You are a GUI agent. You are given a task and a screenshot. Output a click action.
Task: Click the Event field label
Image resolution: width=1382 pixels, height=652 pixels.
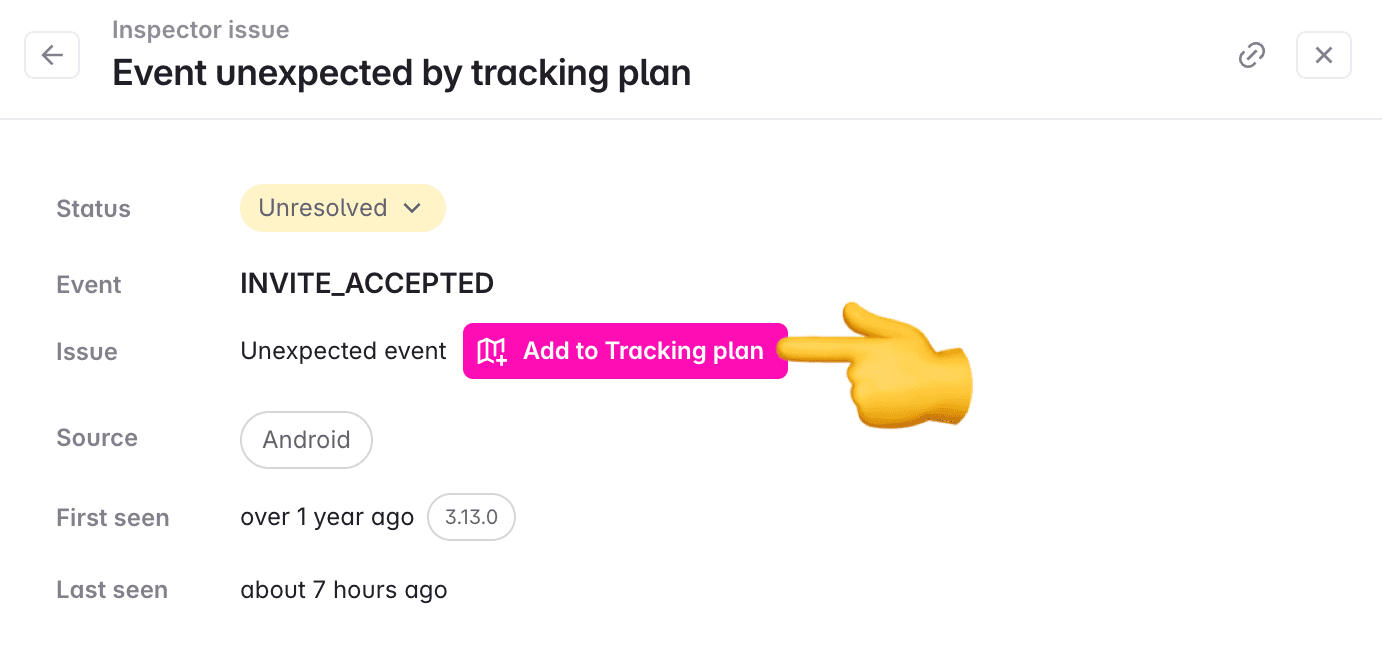88,284
